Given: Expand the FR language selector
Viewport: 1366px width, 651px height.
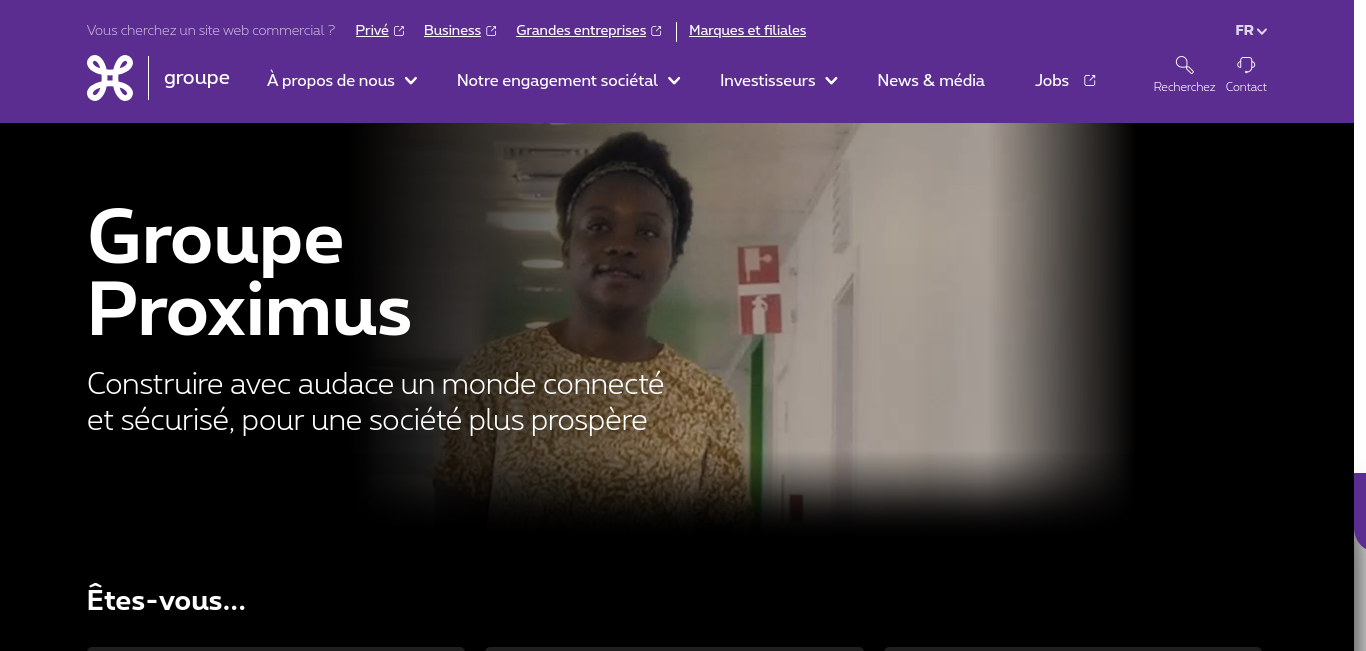Looking at the screenshot, I should click(1251, 31).
